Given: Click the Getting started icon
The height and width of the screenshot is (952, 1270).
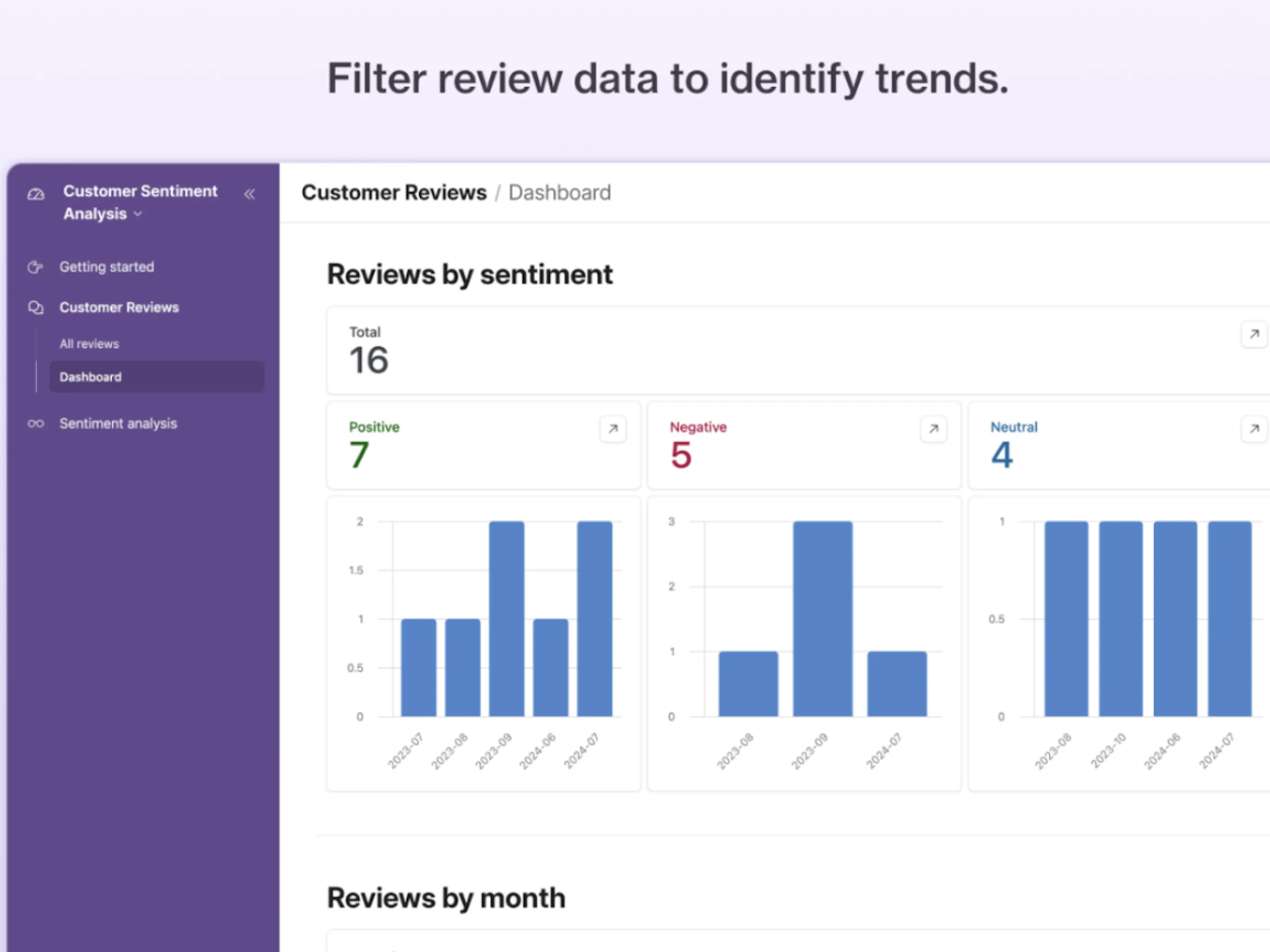Looking at the screenshot, I should [35, 267].
